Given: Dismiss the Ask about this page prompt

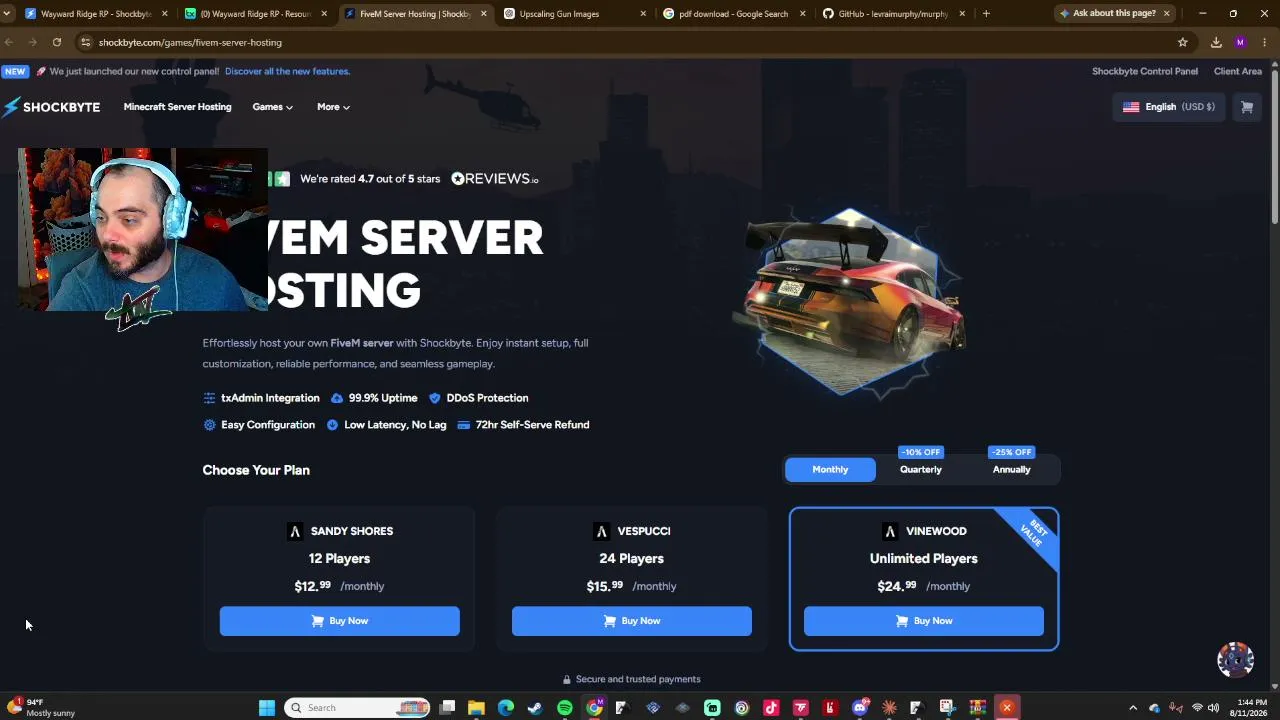Looking at the screenshot, I should 1166,13.
